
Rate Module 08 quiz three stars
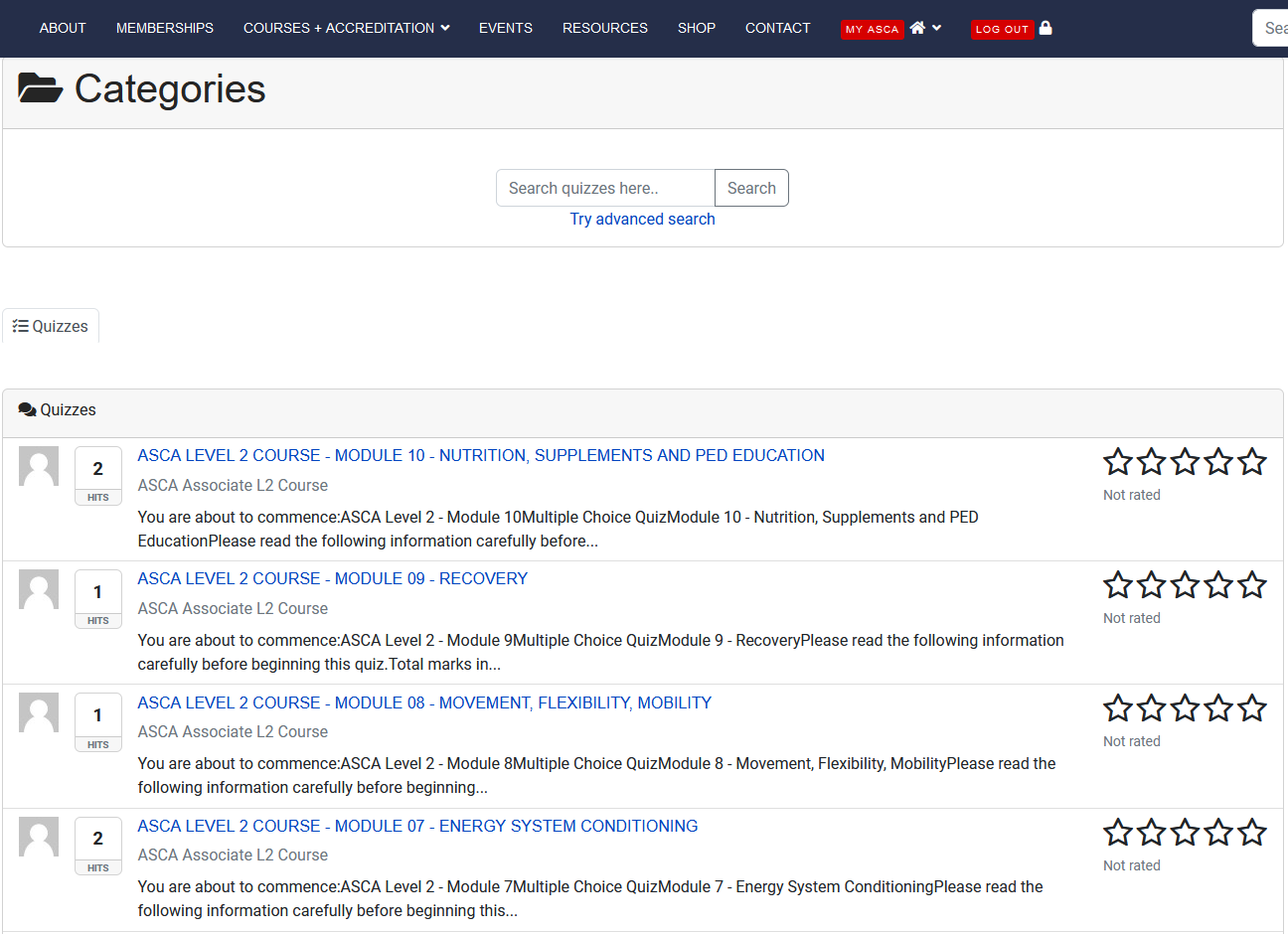tap(1185, 708)
